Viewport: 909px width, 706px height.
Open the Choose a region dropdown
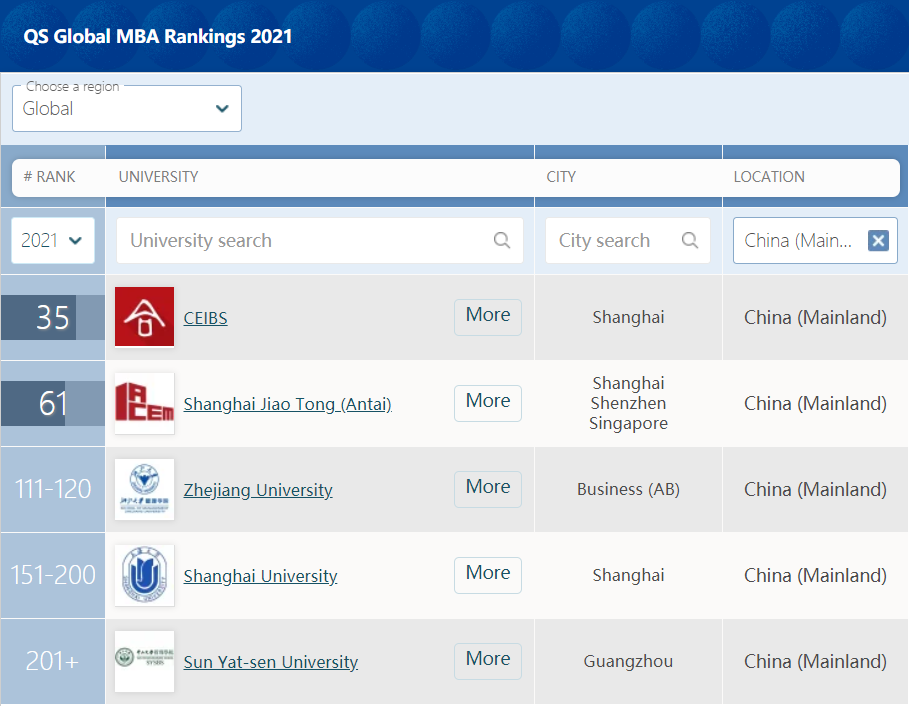coord(127,108)
